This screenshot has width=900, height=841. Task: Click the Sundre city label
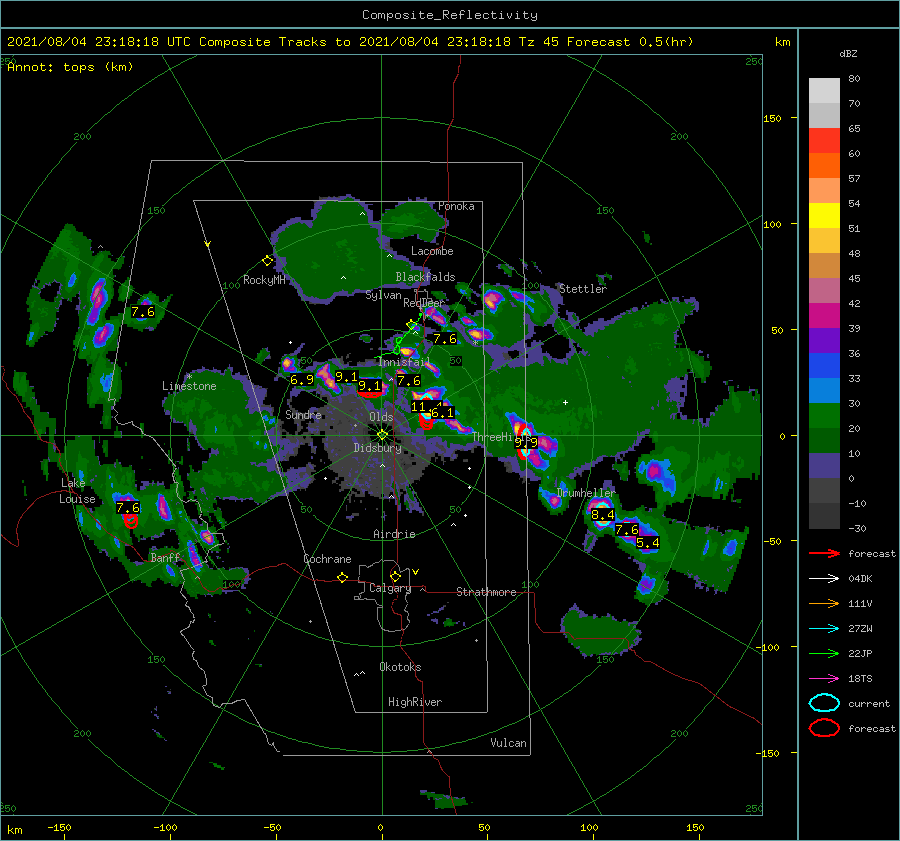click(303, 414)
